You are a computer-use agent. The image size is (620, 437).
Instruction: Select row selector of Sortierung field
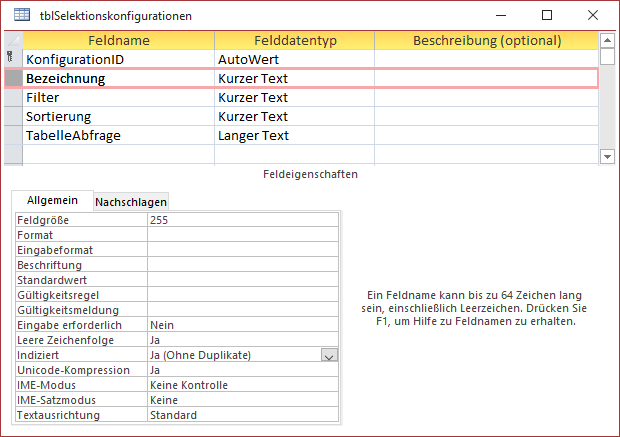tap(13, 116)
